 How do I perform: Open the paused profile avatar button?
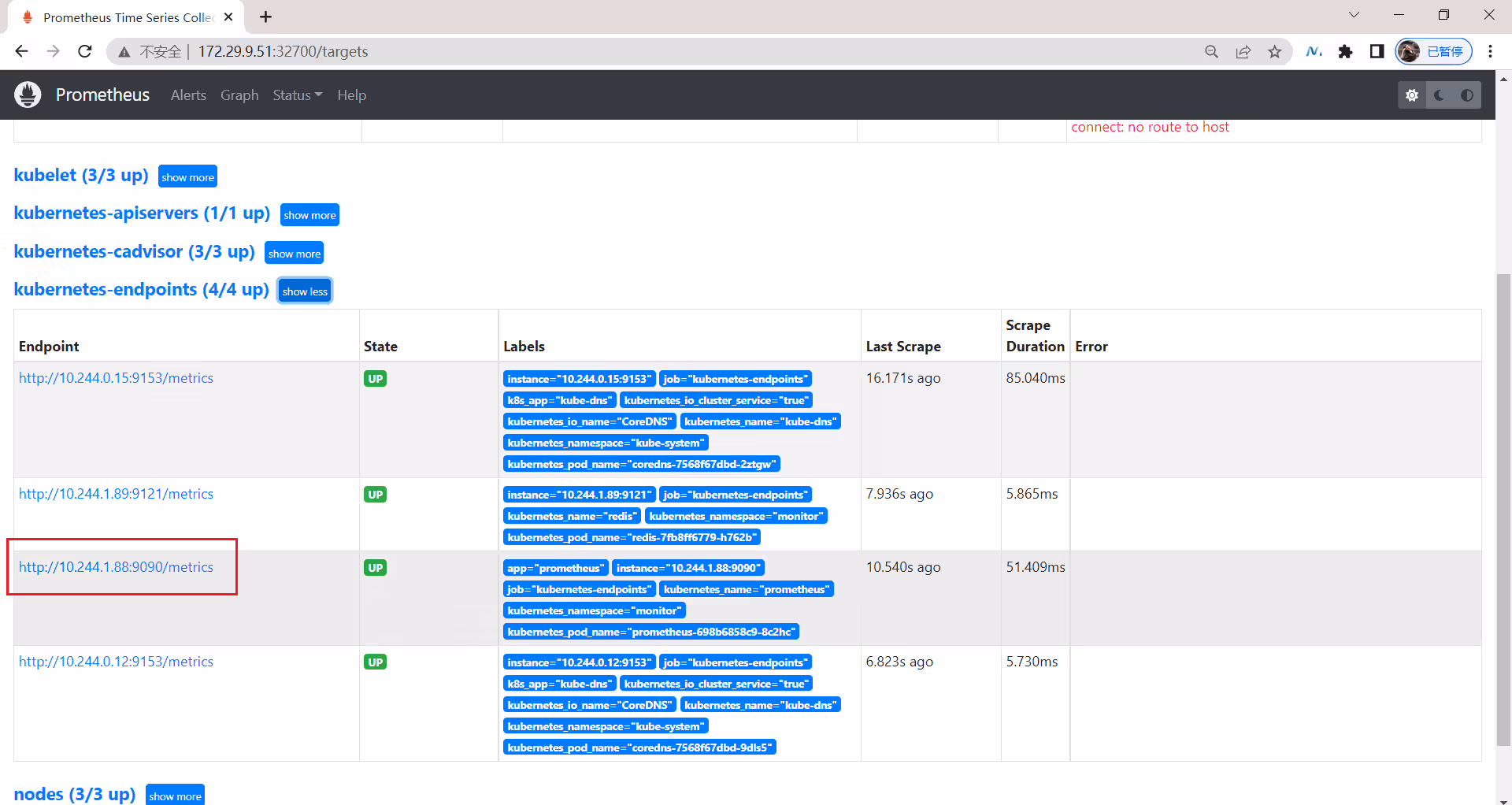point(1433,51)
